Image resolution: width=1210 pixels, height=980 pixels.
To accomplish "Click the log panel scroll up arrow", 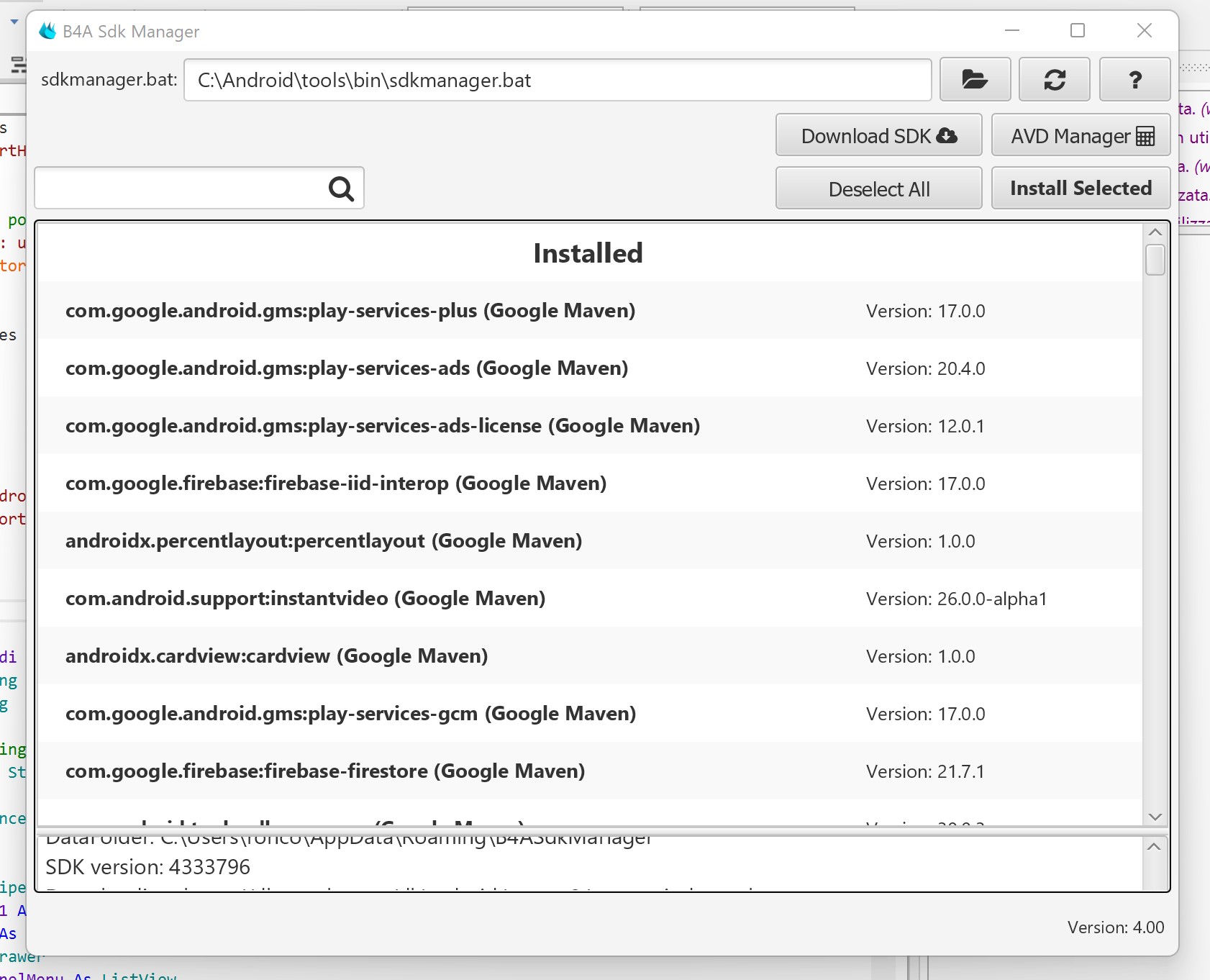I will tap(1154, 847).
